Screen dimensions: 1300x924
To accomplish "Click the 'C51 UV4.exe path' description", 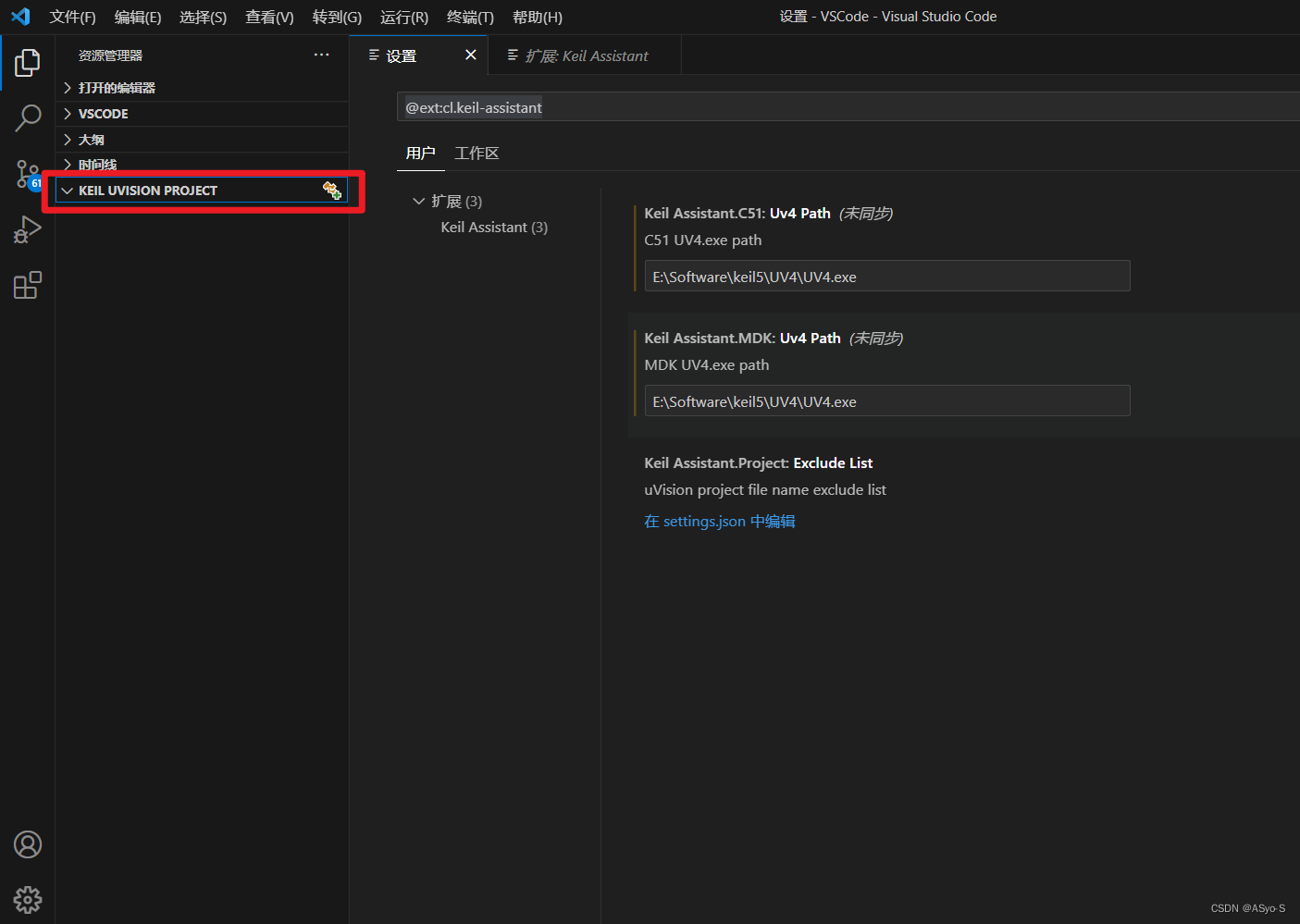I will click(x=703, y=240).
